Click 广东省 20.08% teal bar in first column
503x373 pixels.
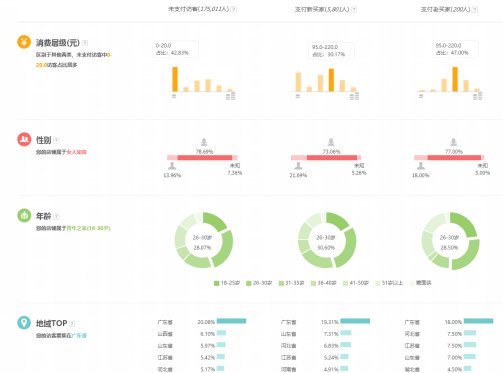click(x=231, y=321)
